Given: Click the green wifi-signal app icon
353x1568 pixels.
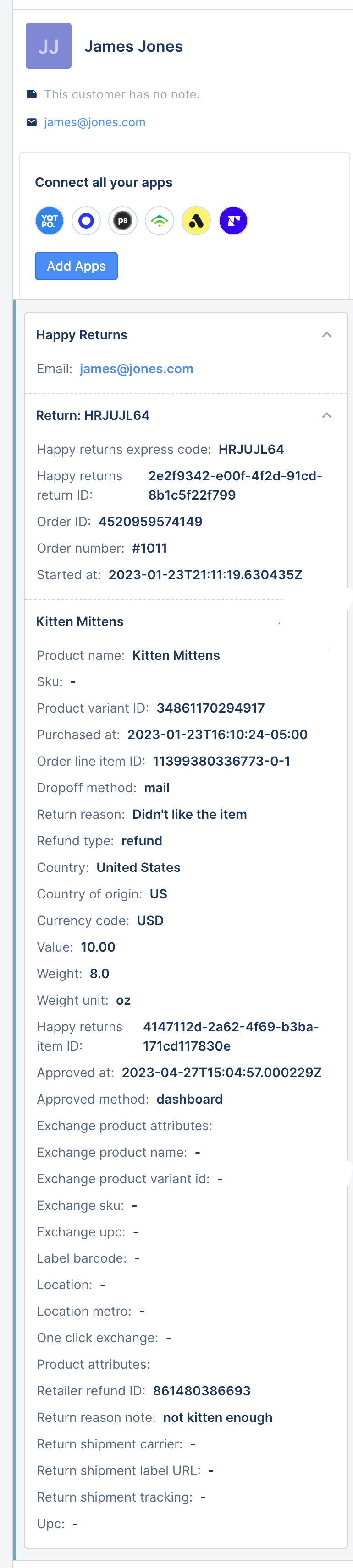Looking at the screenshot, I should point(159,220).
